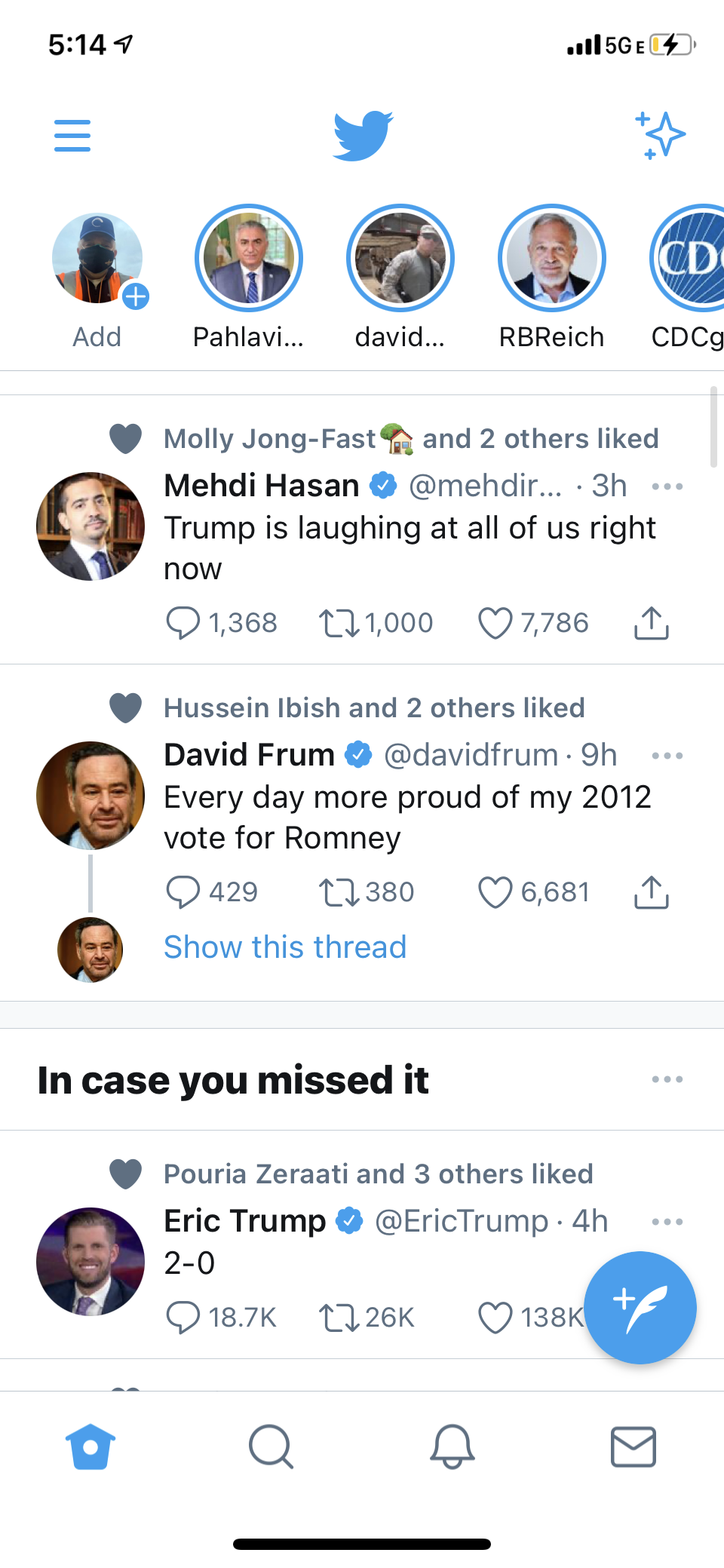Tap the Twitter bird logo
The image size is (724, 1568).
(363, 136)
